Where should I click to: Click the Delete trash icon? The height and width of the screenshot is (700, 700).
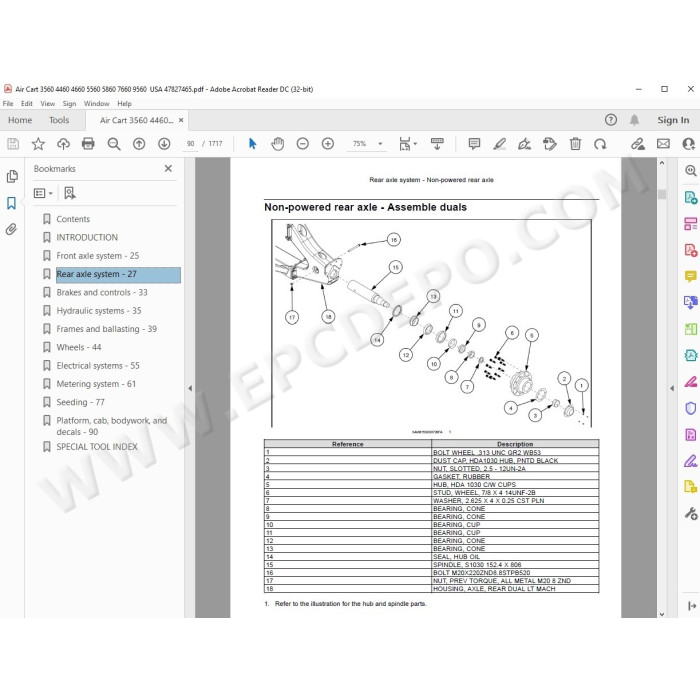pos(575,144)
